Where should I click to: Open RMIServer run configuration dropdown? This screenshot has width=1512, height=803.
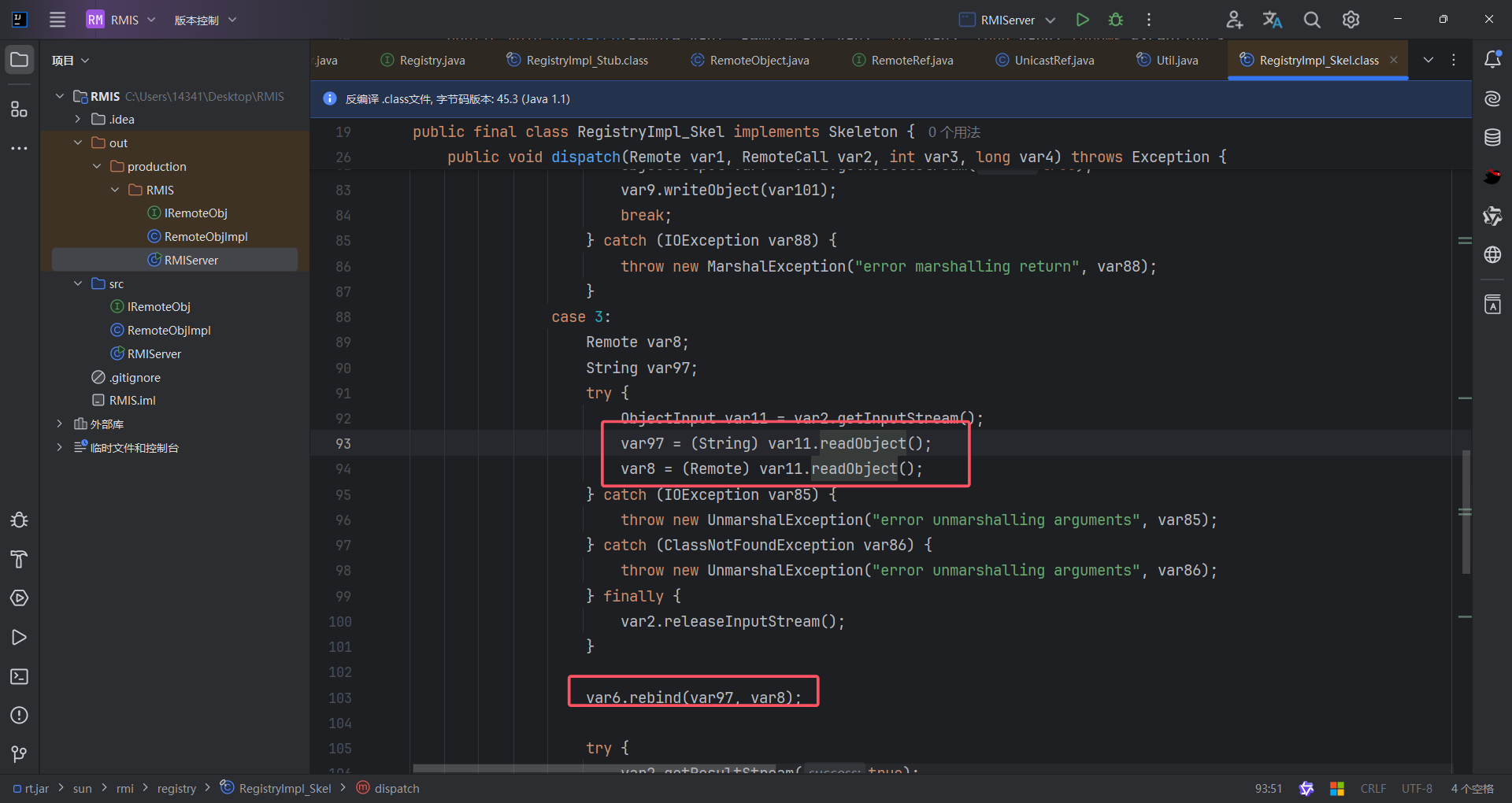[x=1008, y=20]
